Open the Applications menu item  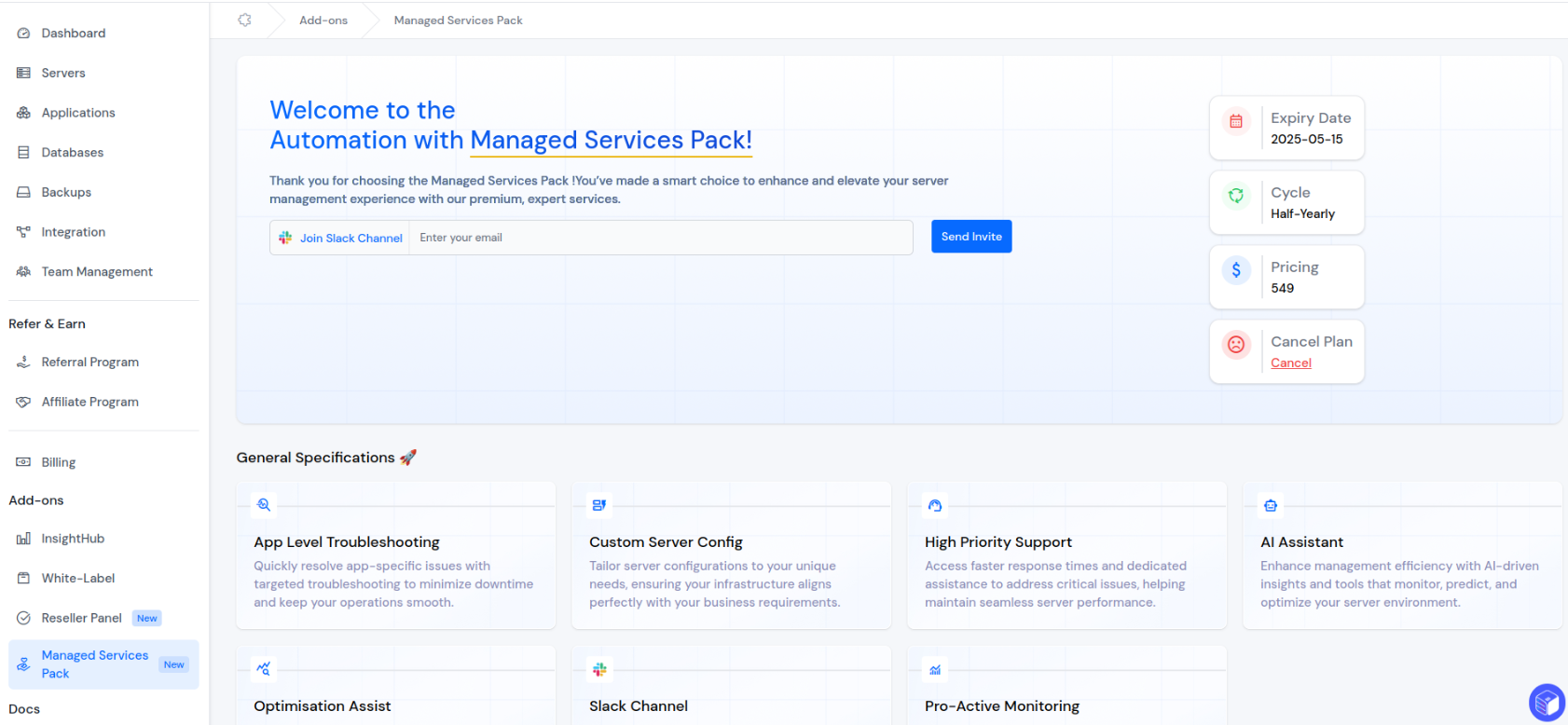103,113
